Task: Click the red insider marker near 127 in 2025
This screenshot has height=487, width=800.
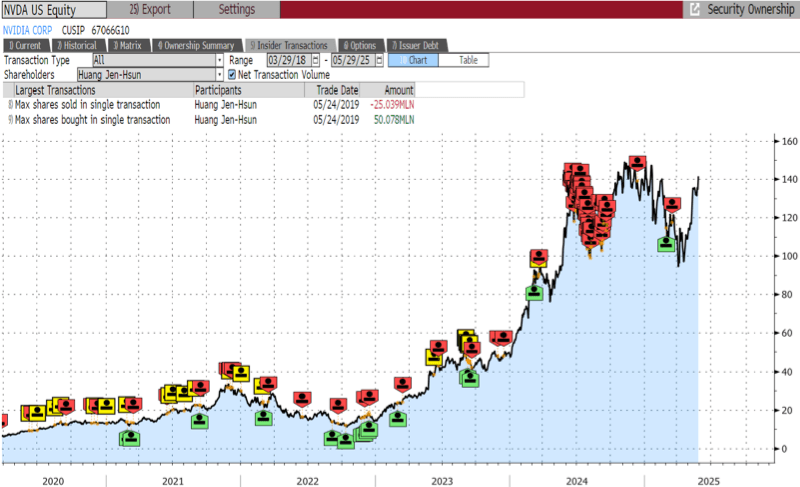Action: click(x=672, y=205)
